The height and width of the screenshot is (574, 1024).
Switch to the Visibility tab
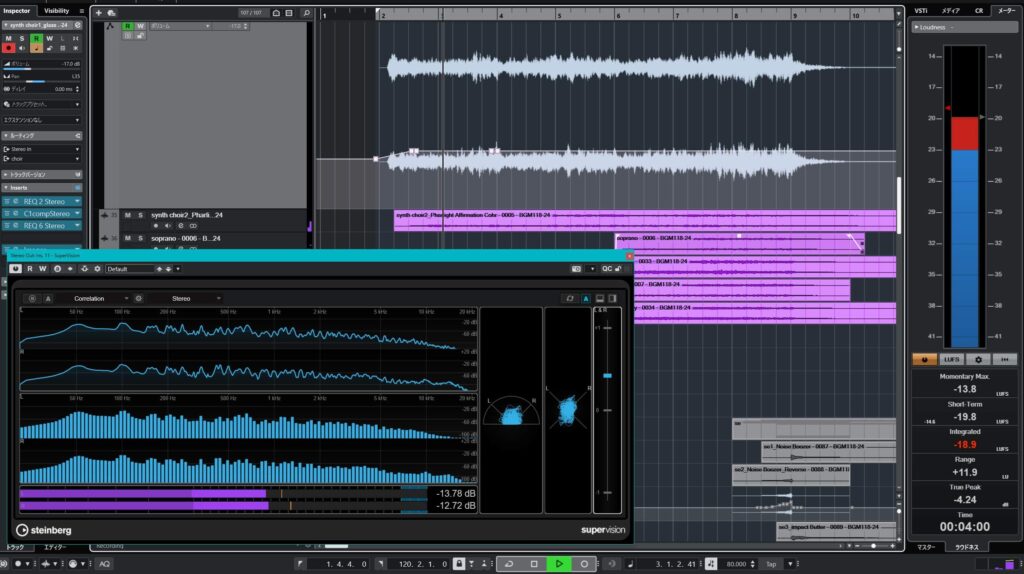click(x=57, y=10)
